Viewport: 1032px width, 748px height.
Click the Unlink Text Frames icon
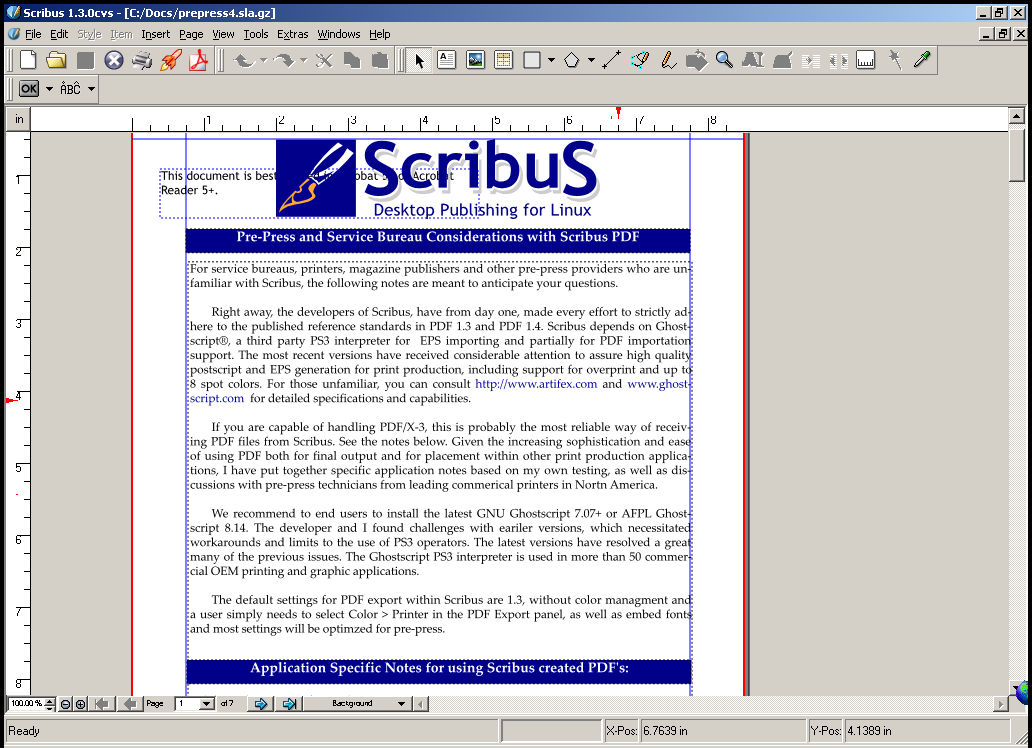tap(838, 61)
